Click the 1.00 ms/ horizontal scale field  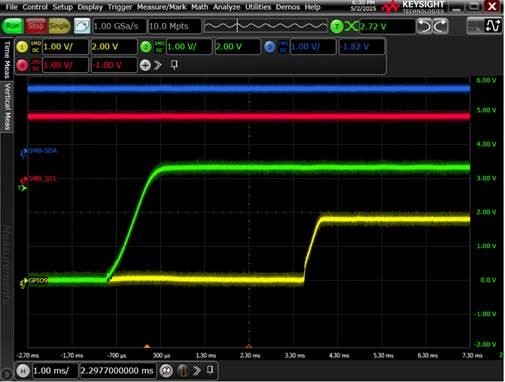click(55, 371)
